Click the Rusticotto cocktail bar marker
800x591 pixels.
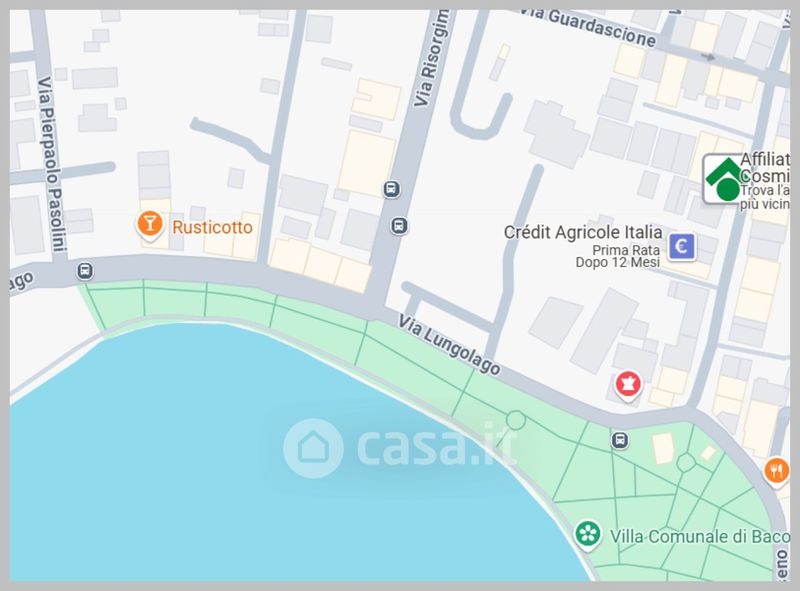coord(149,225)
